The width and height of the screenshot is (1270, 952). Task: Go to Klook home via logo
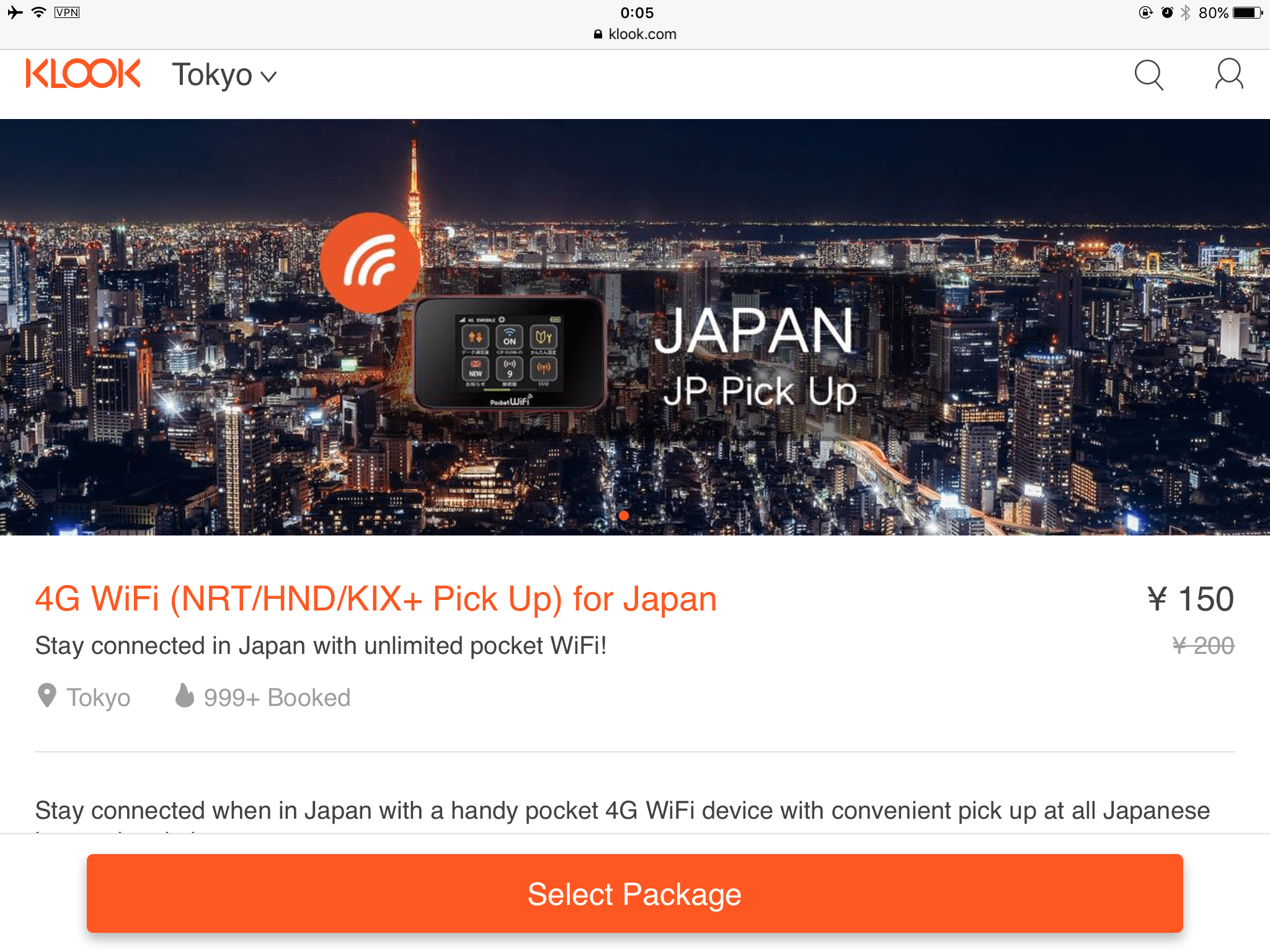coord(83,74)
